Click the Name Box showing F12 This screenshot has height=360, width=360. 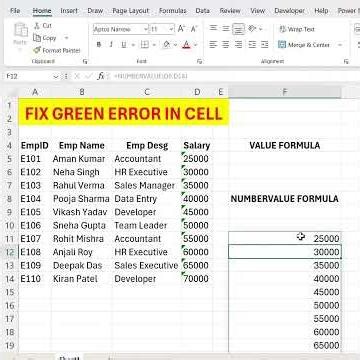pos(28,77)
